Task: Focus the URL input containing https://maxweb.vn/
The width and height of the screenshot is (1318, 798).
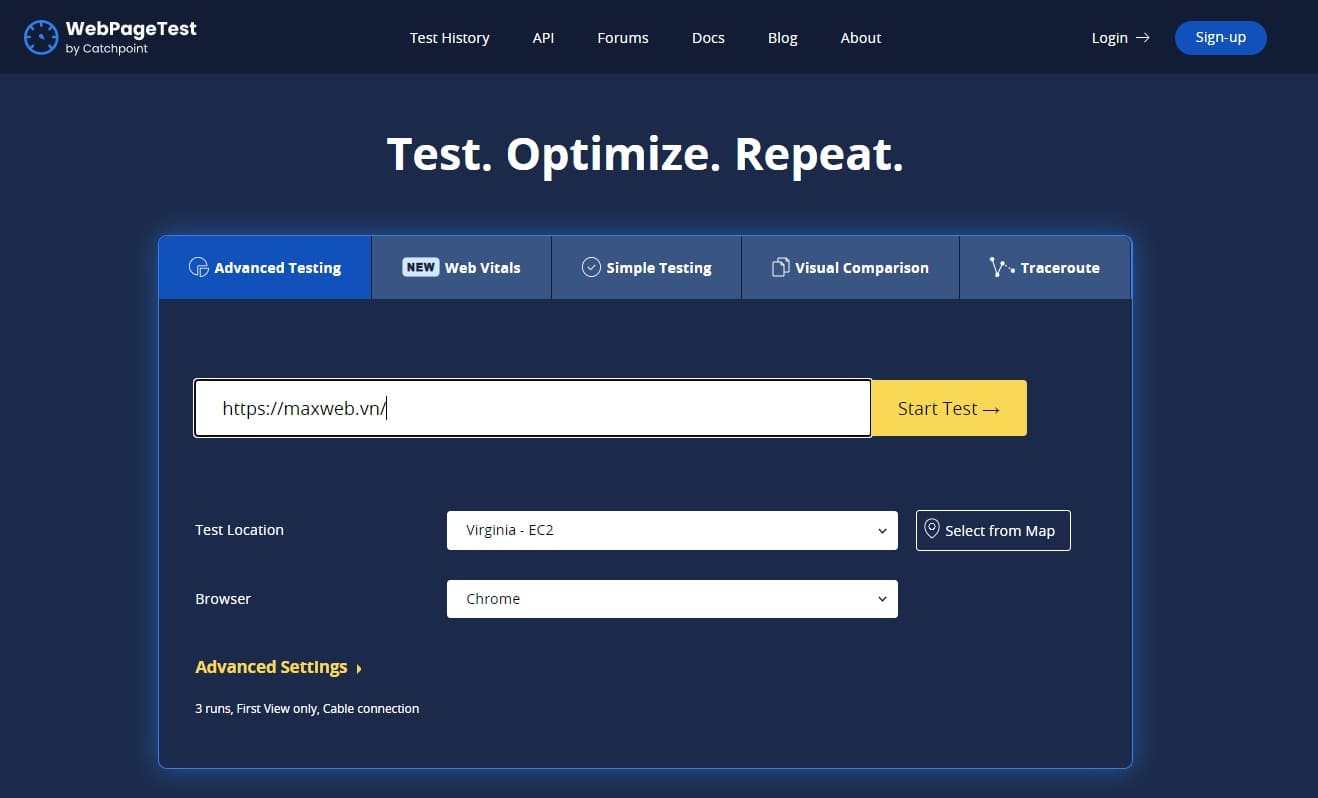Action: click(532, 408)
